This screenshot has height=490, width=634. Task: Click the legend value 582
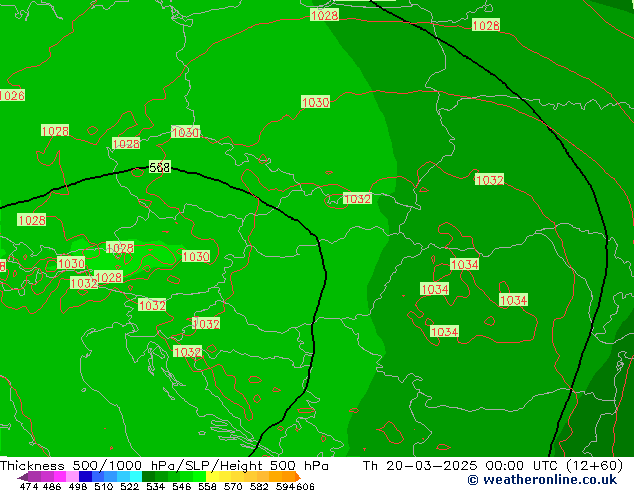pos(259,486)
